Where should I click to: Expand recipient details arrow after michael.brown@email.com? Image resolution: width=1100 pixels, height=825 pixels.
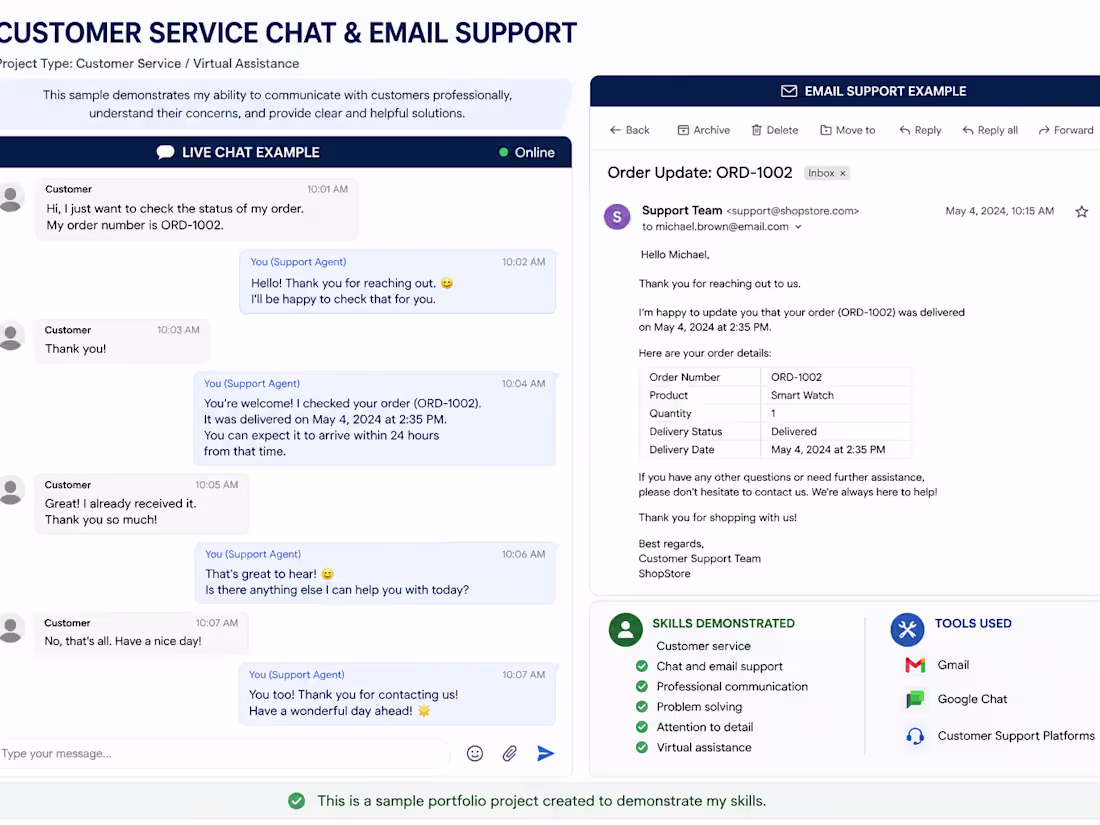point(798,227)
